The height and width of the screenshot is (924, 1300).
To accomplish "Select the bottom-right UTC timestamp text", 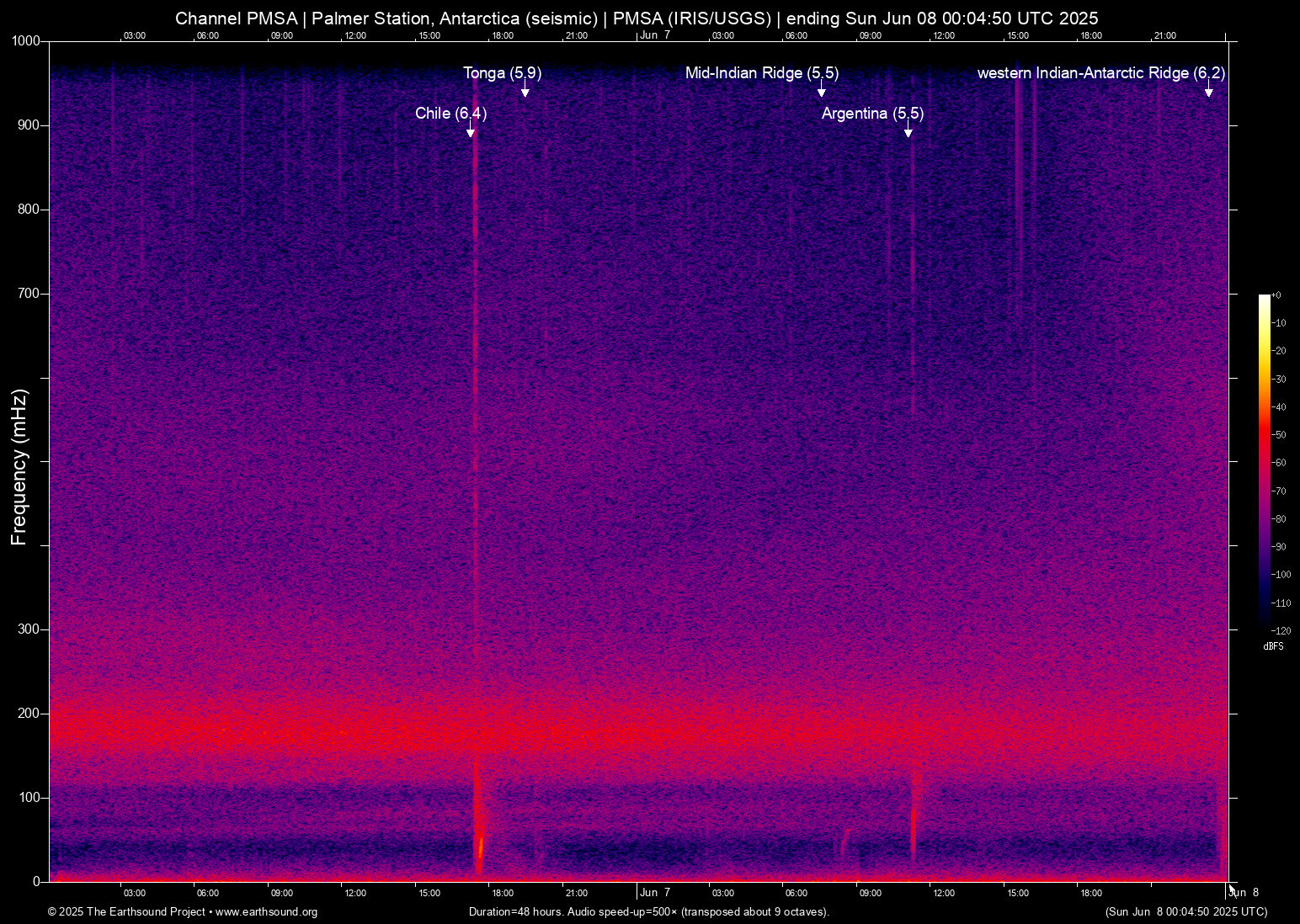I will coord(1185,912).
